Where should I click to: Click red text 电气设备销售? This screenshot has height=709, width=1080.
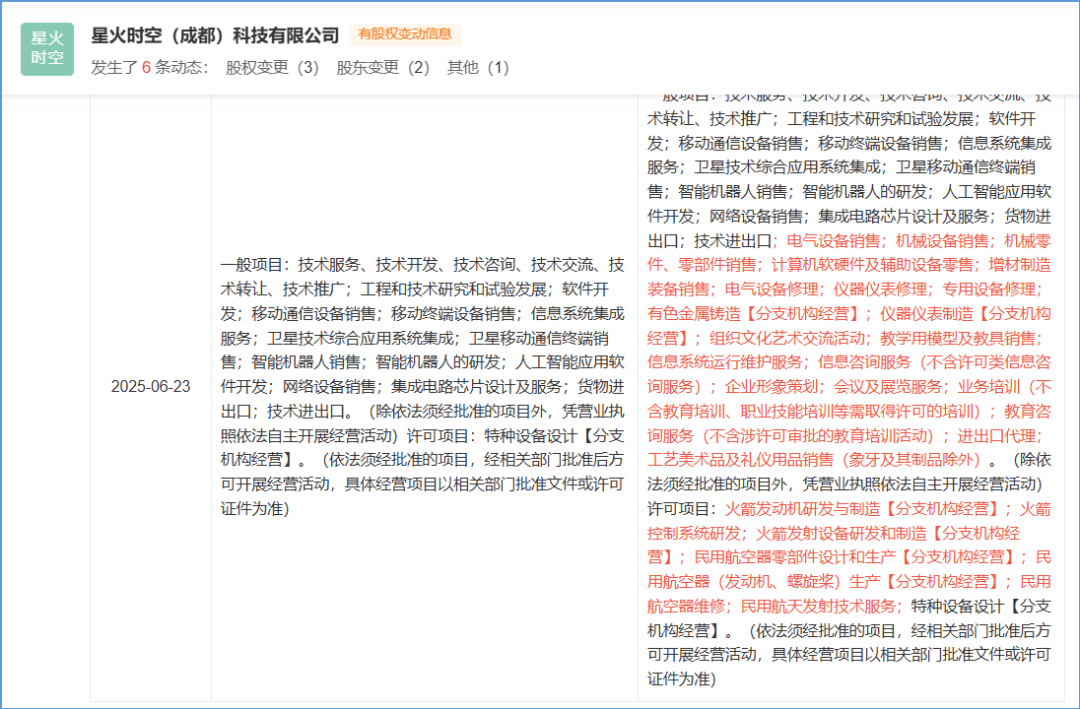pyautogui.click(x=834, y=241)
